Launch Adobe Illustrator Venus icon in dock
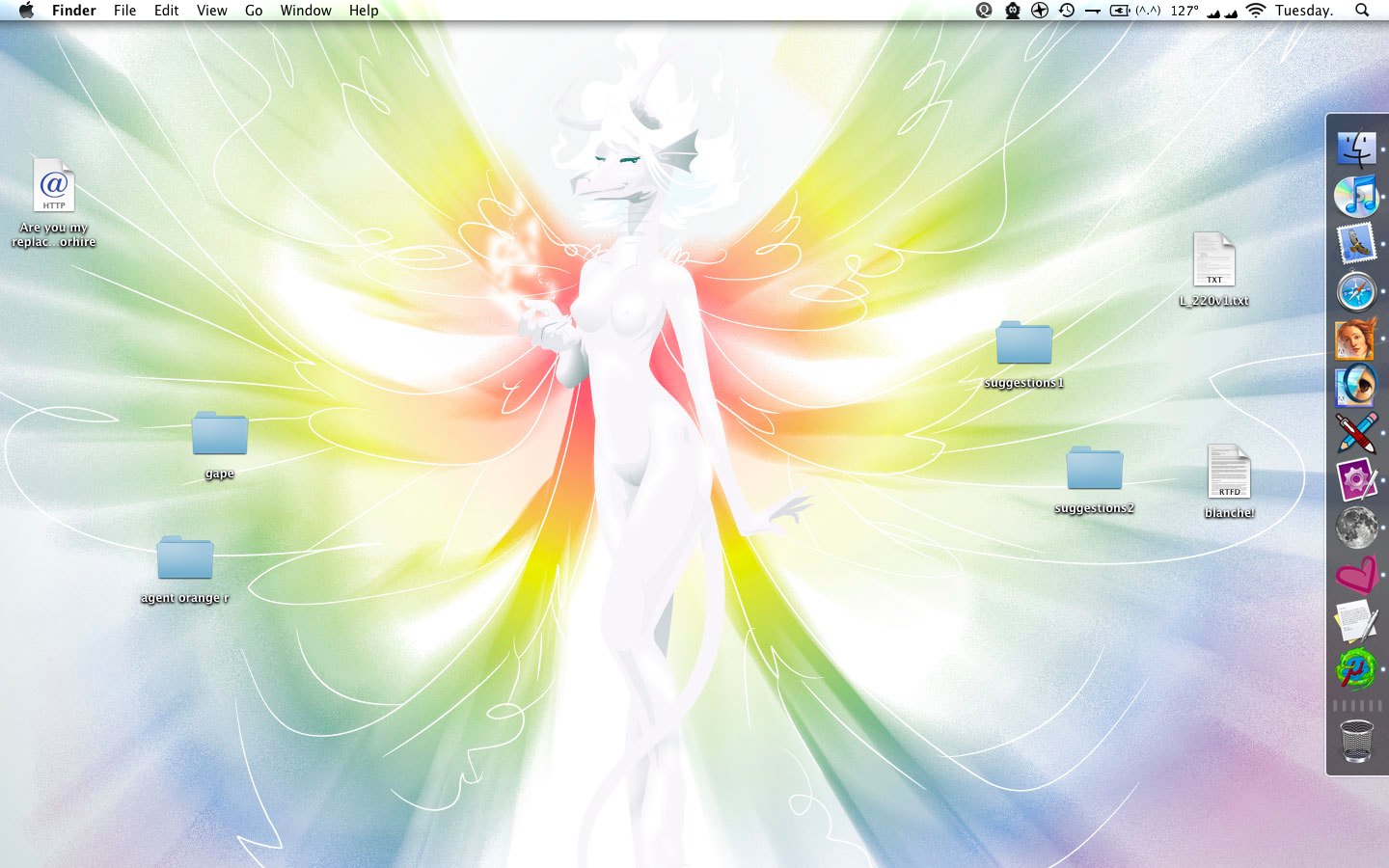The height and width of the screenshot is (868, 1389). click(x=1355, y=339)
